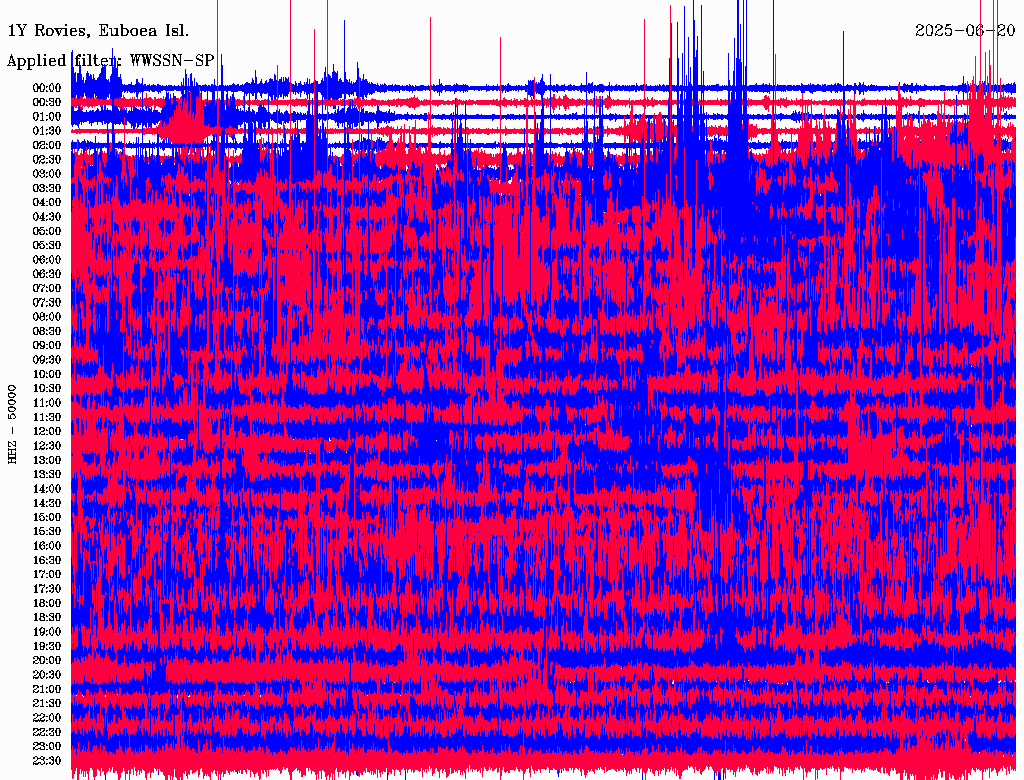Click the 22:30 time label

tap(47, 732)
